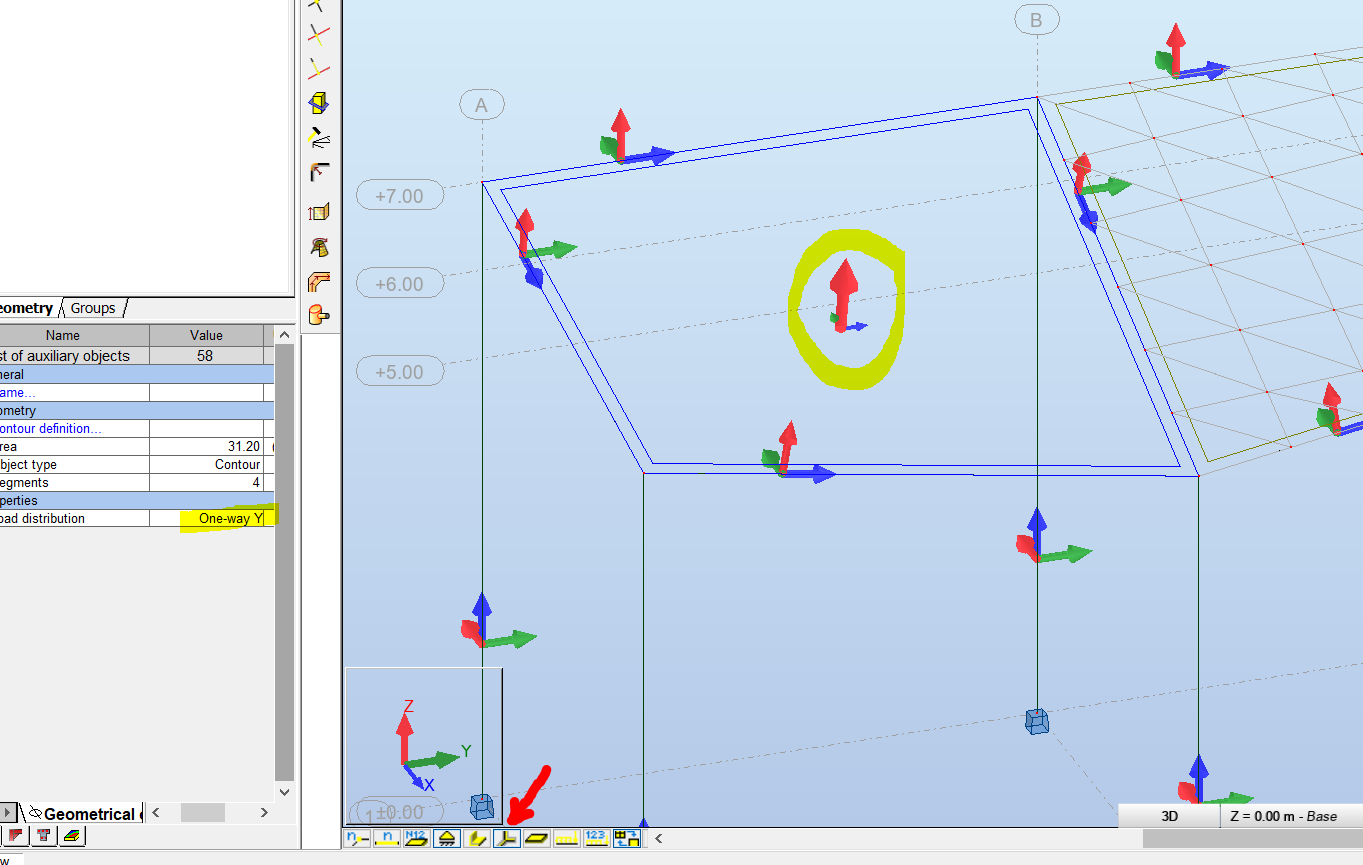The image size is (1363, 865).
Task: Click the red corner panel icon below Geometrical tab
Action: (15, 836)
